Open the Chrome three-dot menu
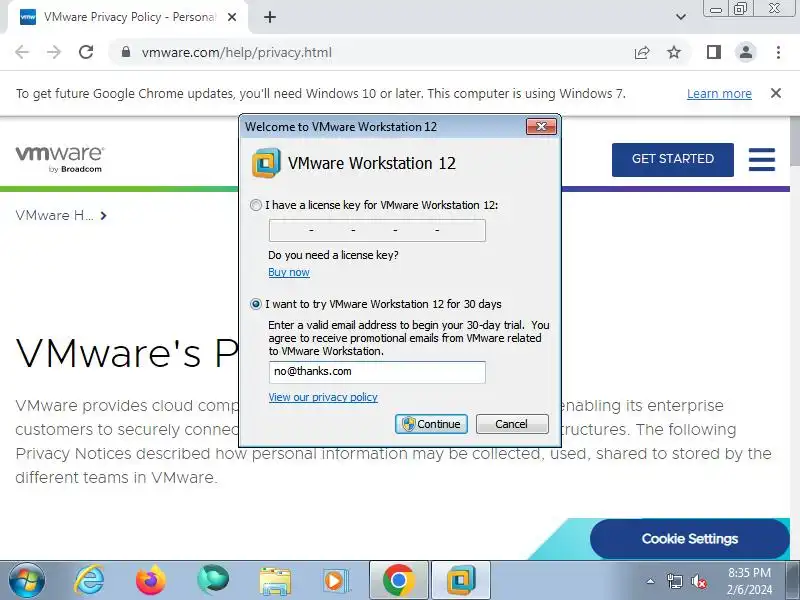Viewport: 800px width, 600px height. [778, 52]
